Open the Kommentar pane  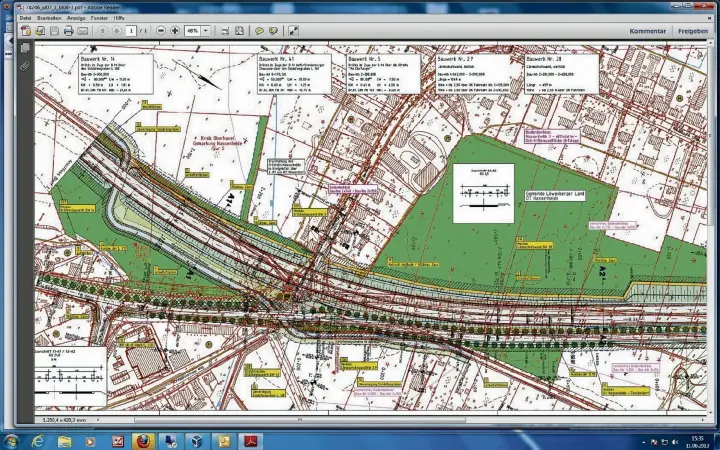(647, 31)
